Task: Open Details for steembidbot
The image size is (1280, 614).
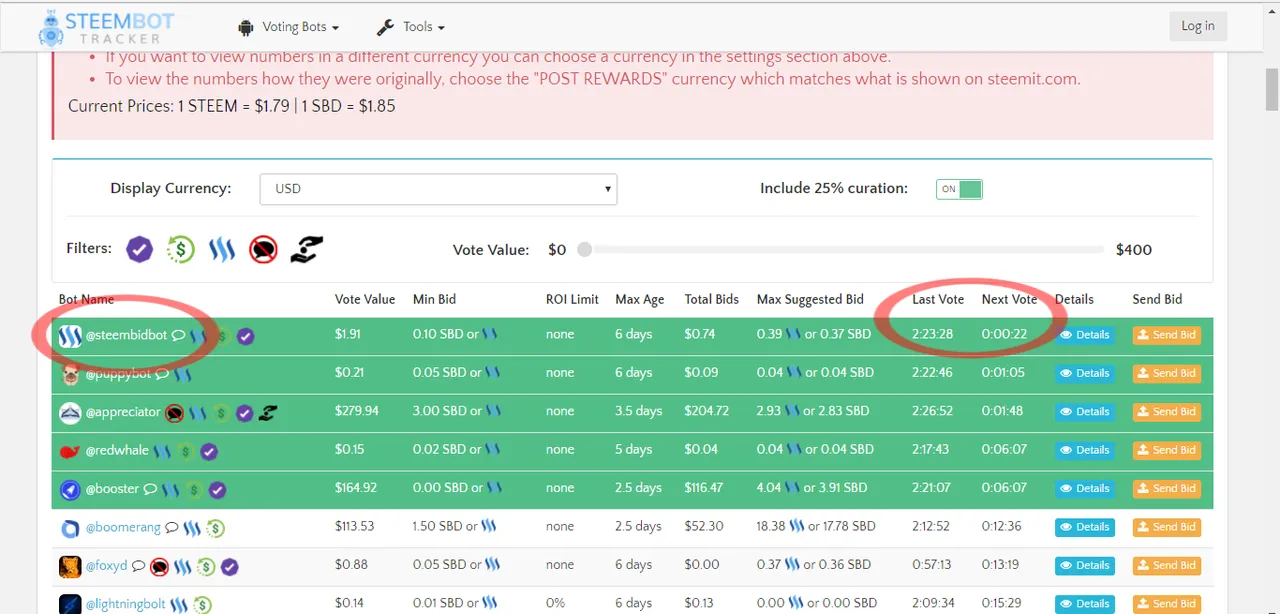Action: tap(1085, 335)
